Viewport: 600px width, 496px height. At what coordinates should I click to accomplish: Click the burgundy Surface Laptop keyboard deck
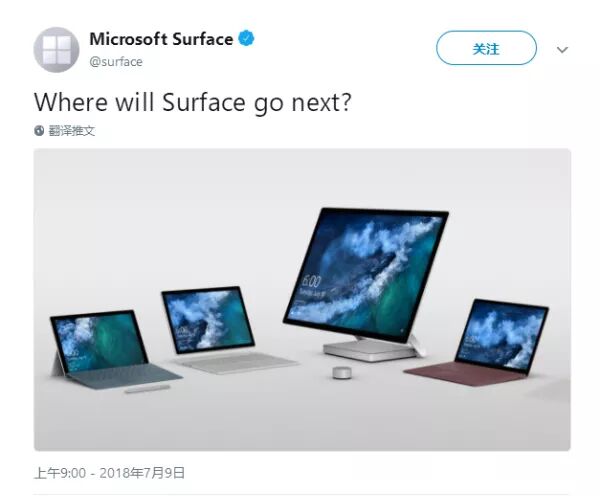pyautogui.click(x=465, y=373)
